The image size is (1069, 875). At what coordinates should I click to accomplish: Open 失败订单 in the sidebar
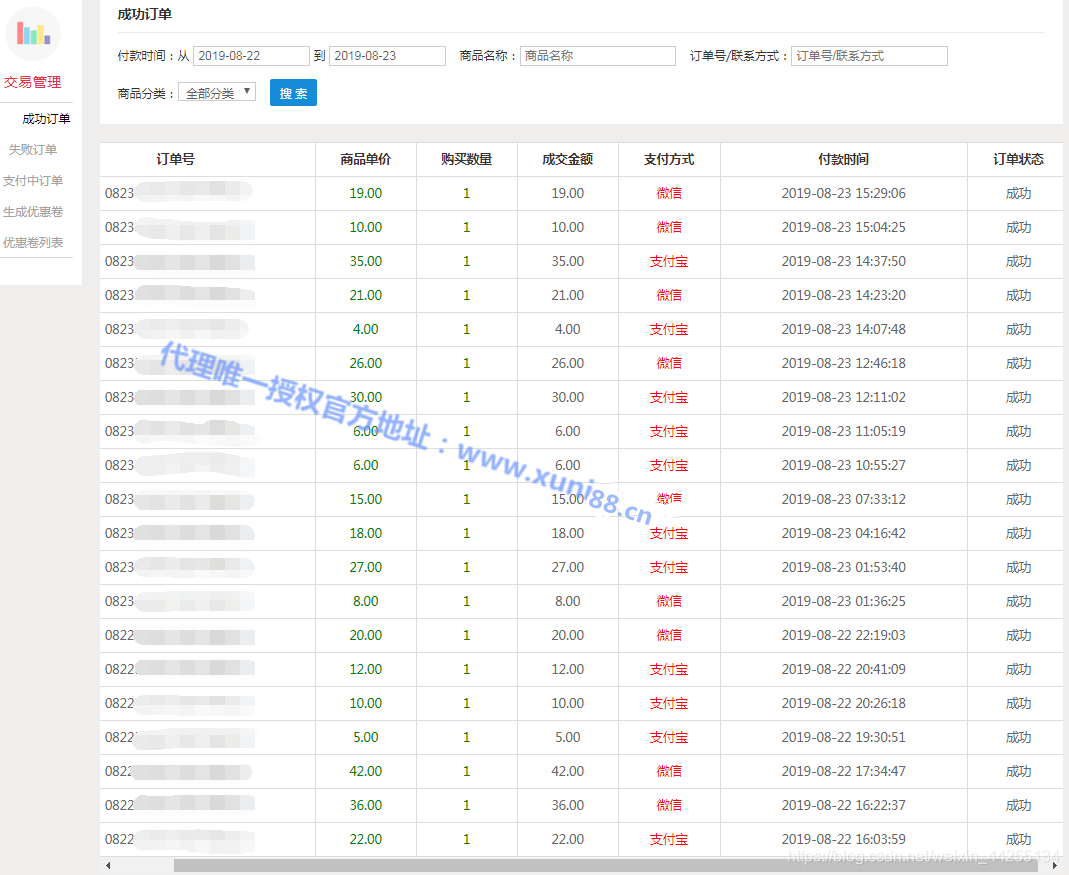click(33, 149)
